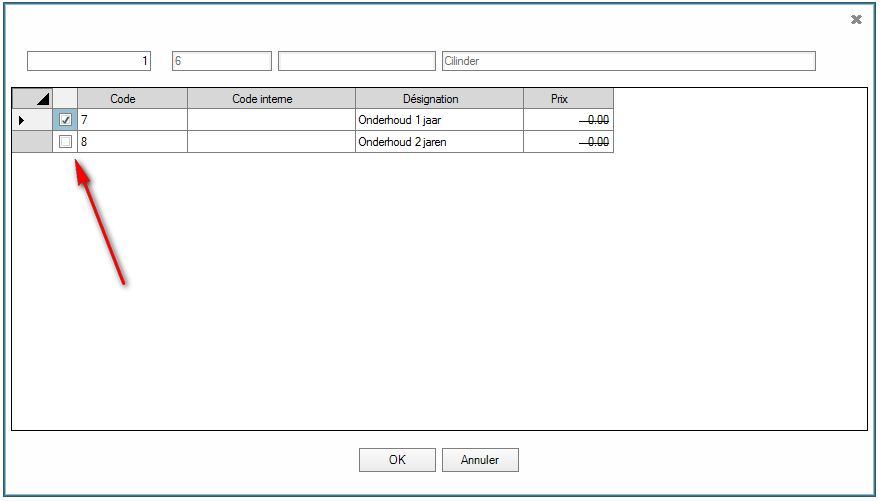Close the dialog with the X icon
Viewport: 882px width, 501px height.
[856, 19]
